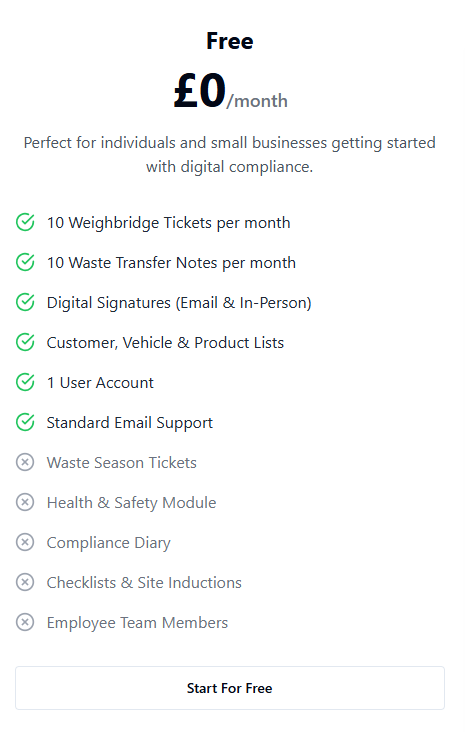Image resolution: width=465 pixels, height=732 pixels.
Task: Click green check beside Digital Signatures
Action: click(x=25, y=303)
